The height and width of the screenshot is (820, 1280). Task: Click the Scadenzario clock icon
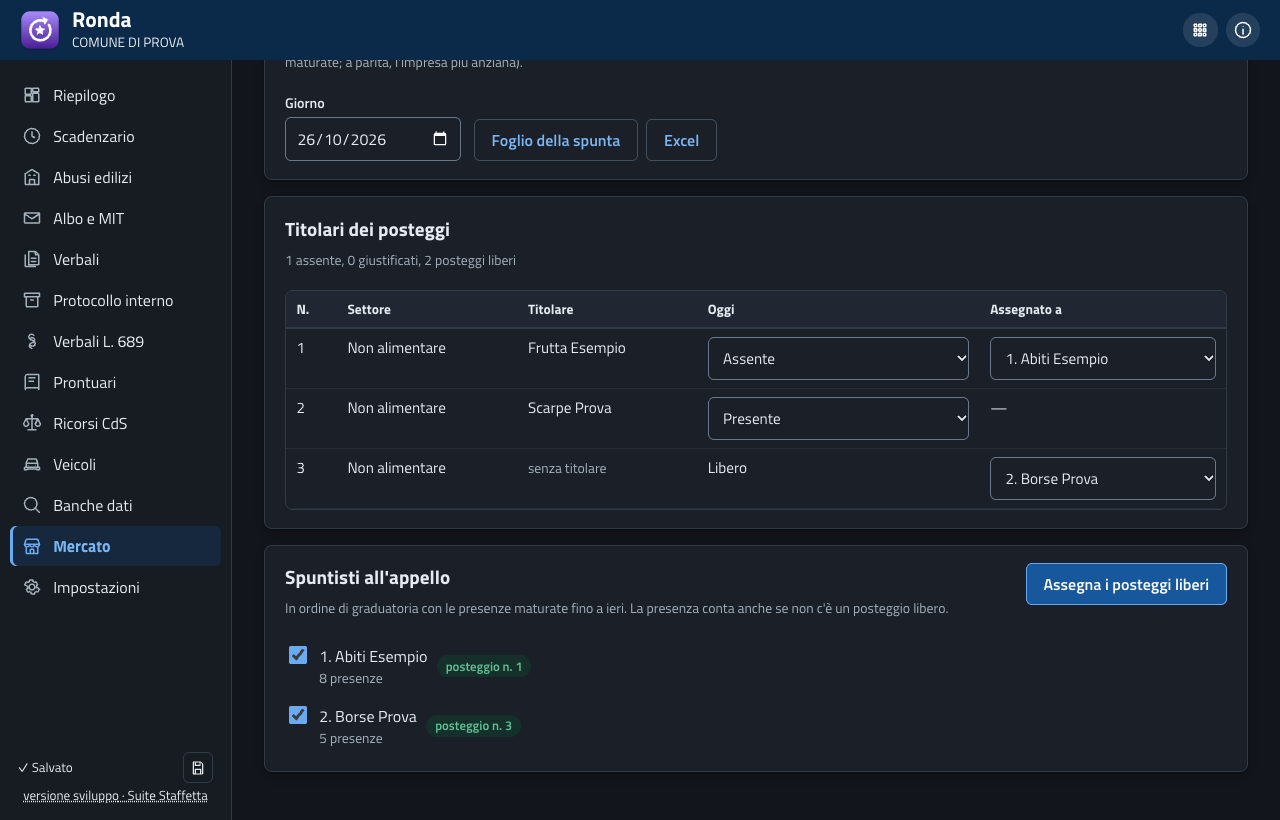click(x=32, y=137)
